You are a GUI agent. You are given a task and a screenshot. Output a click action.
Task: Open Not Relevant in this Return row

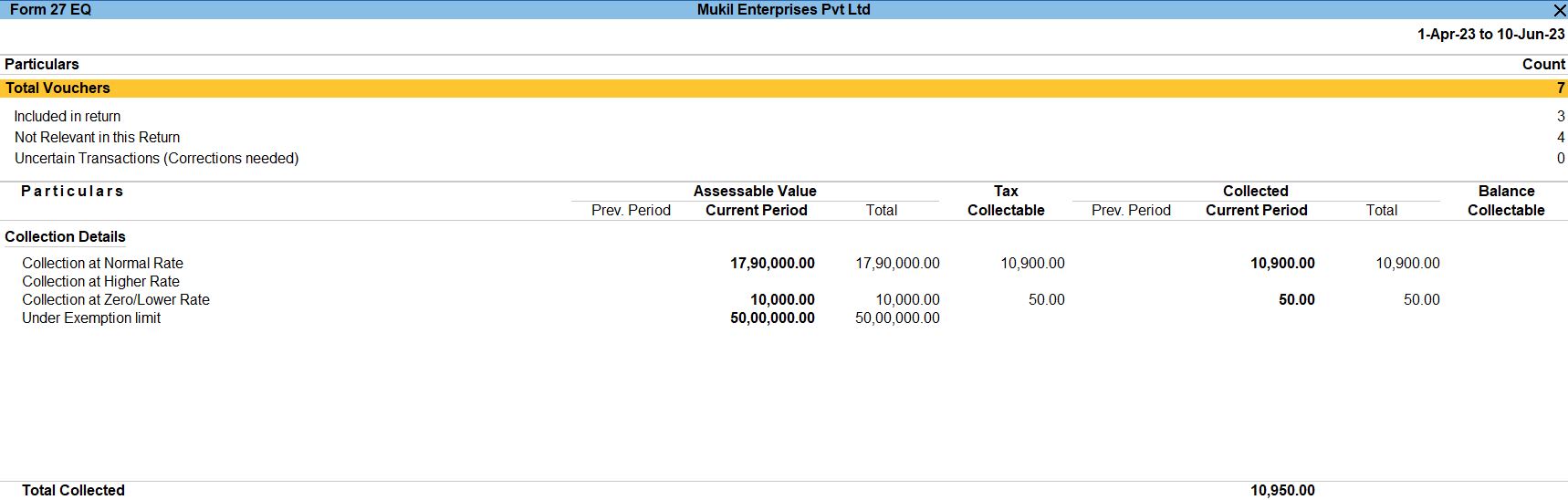[x=784, y=137]
